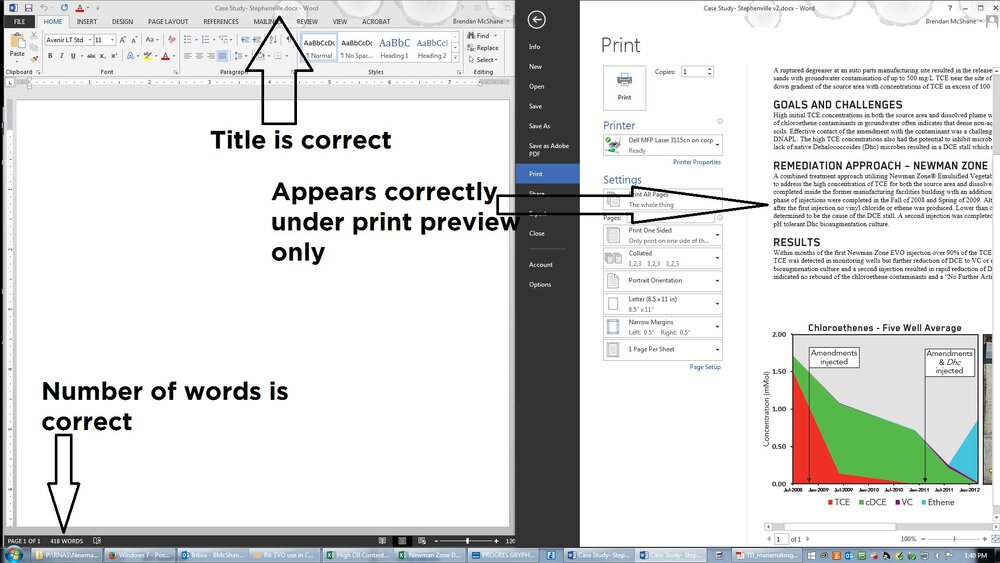Viewport: 1000px width, 563px height.
Task: Click the Page Setup link
Action: click(705, 367)
